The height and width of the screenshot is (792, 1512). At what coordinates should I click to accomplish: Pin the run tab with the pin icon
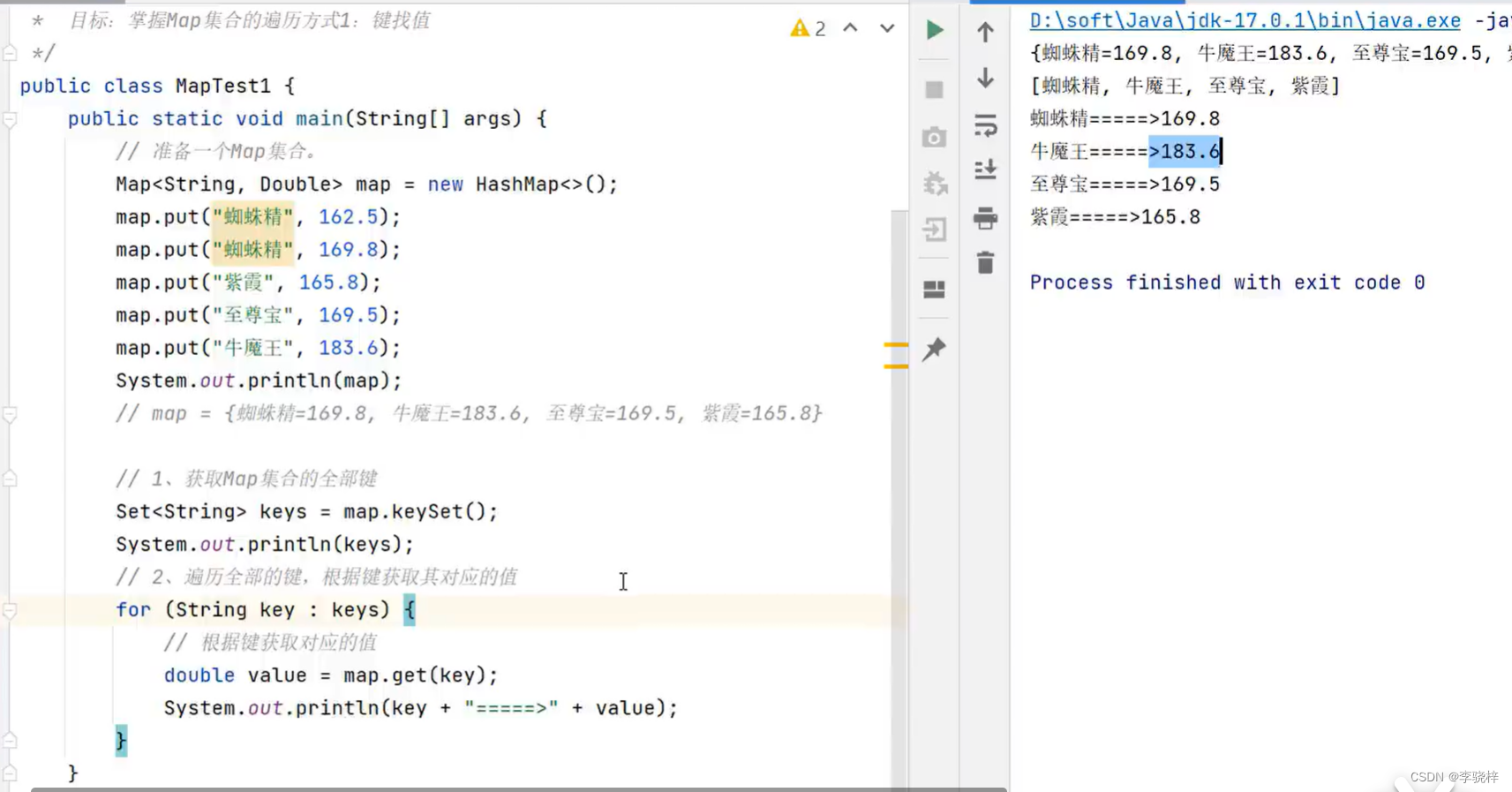pyautogui.click(x=935, y=349)
